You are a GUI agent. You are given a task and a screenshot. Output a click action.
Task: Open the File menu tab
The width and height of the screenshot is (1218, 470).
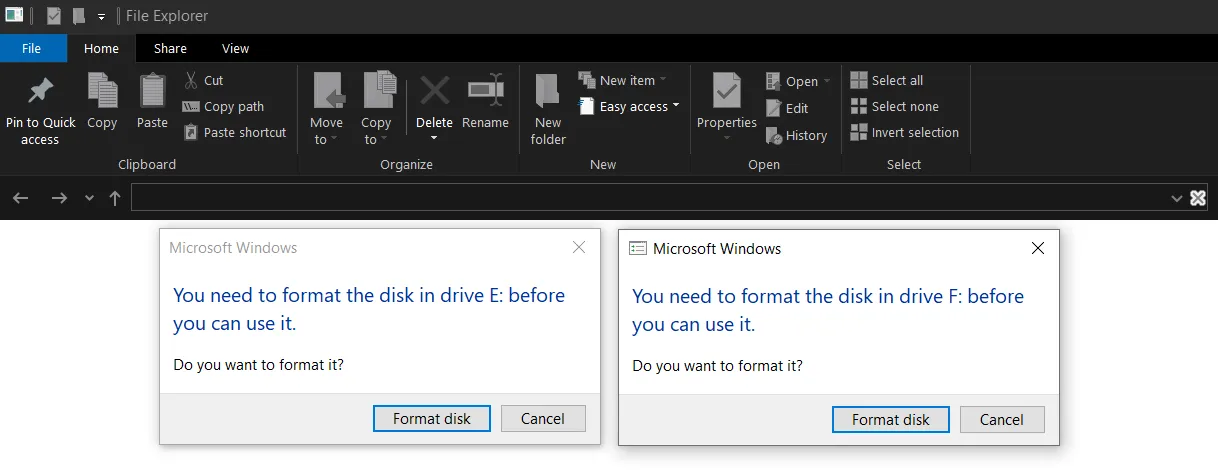click(x=32, y=48)
